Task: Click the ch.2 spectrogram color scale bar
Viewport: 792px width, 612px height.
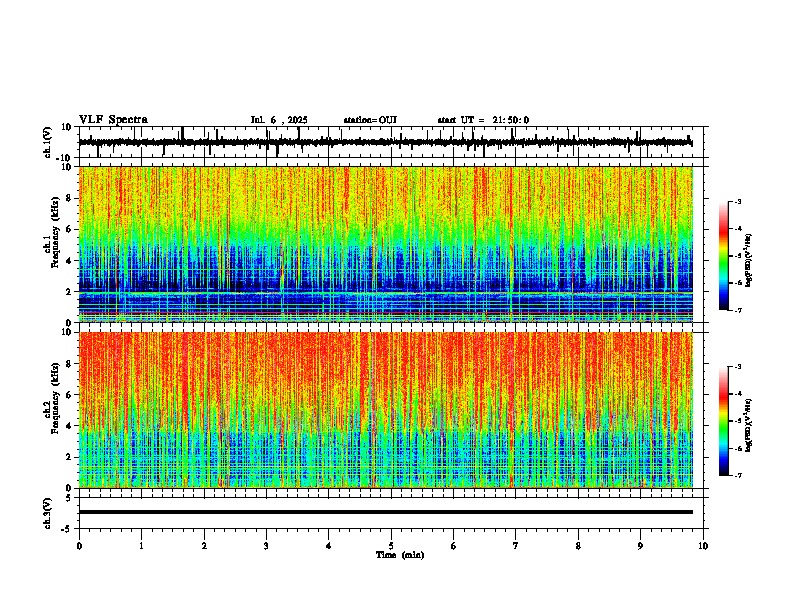Action: 724,421
